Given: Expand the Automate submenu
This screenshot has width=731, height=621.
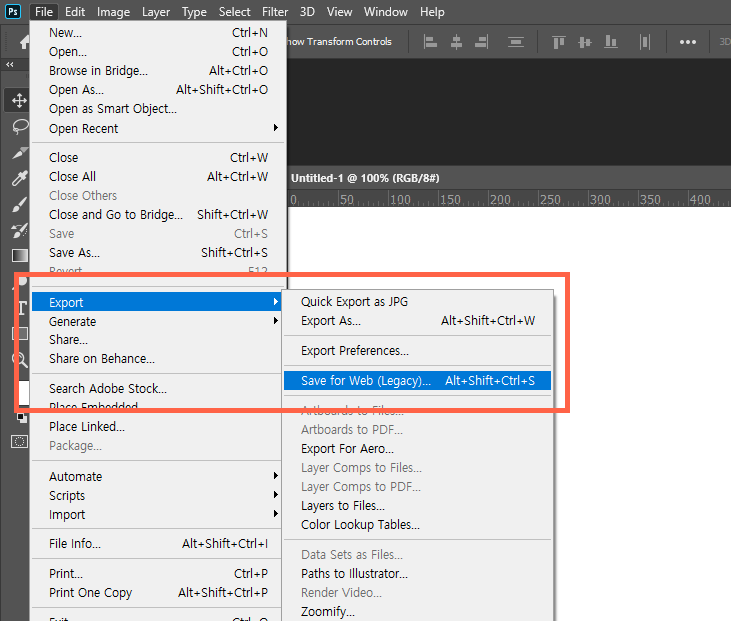Looking at the screenshot, I should coord(157,476).
